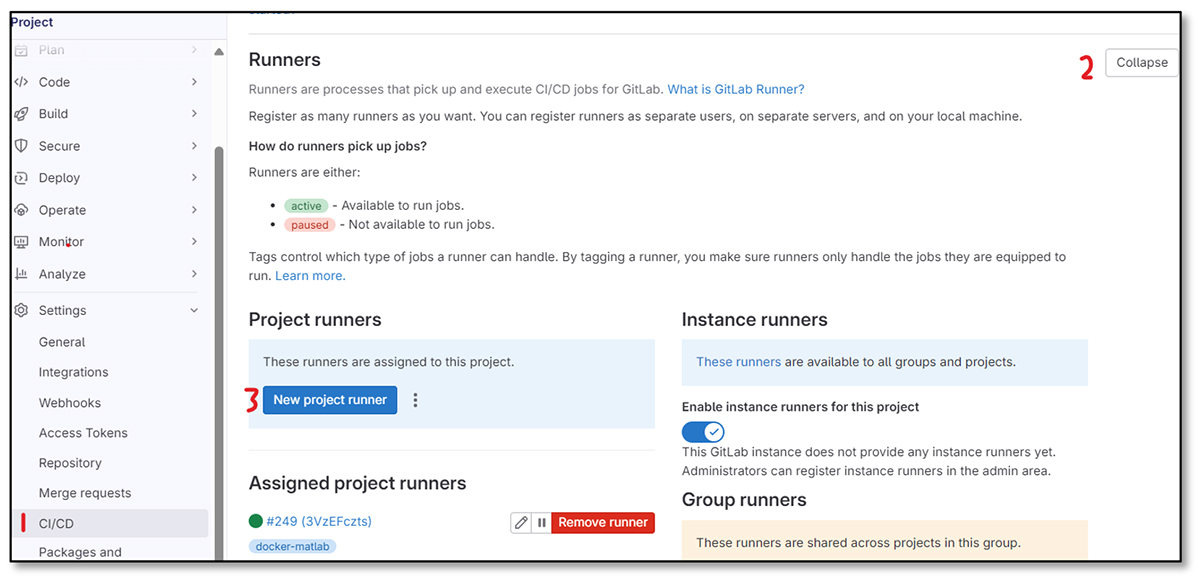Image resolution: width=1200 pixels, height=580 pixels.
Task: Click the green status dot of runner #249
Action: click(x=257, y=521)
